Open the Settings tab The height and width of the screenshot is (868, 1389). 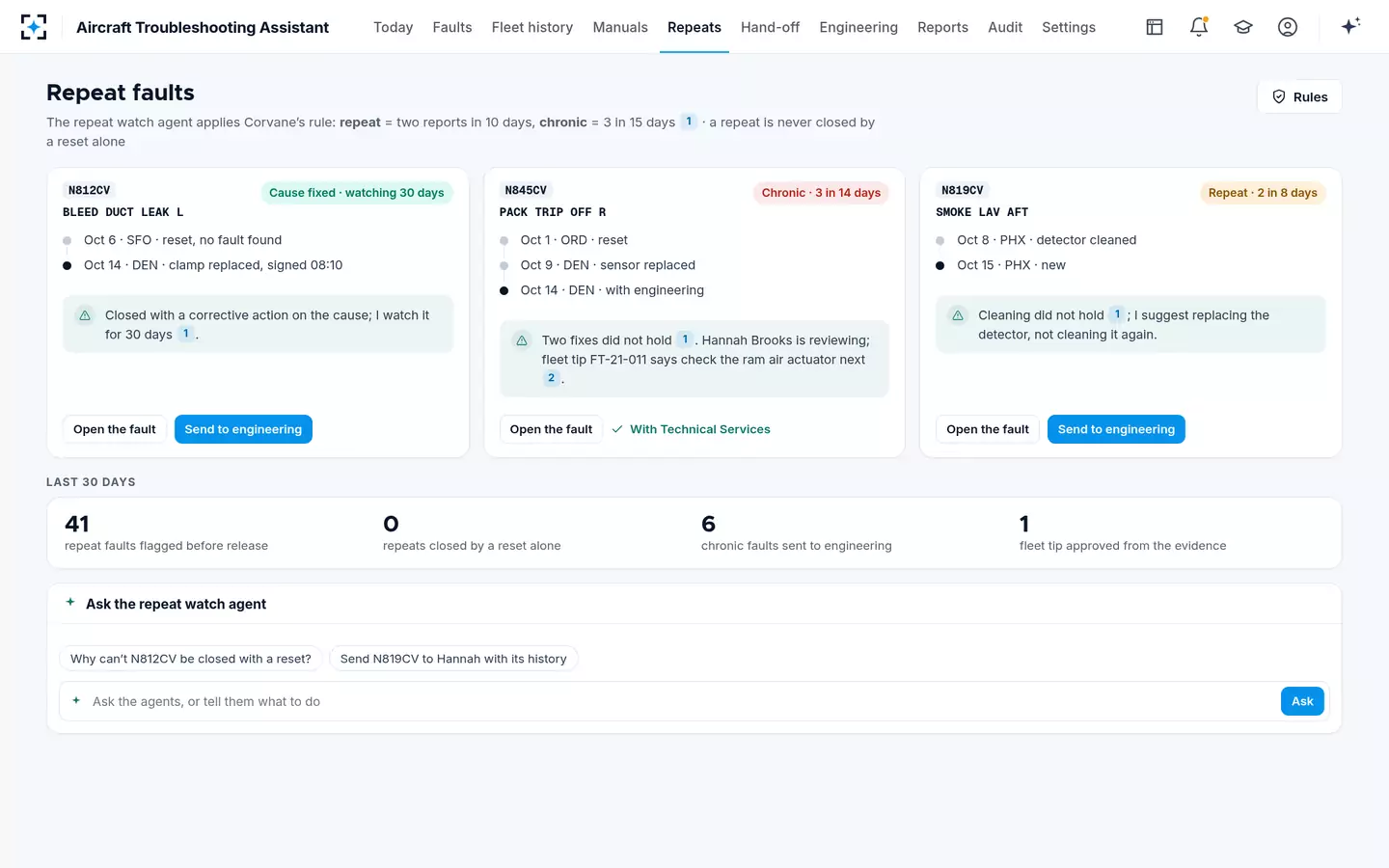1069,27
